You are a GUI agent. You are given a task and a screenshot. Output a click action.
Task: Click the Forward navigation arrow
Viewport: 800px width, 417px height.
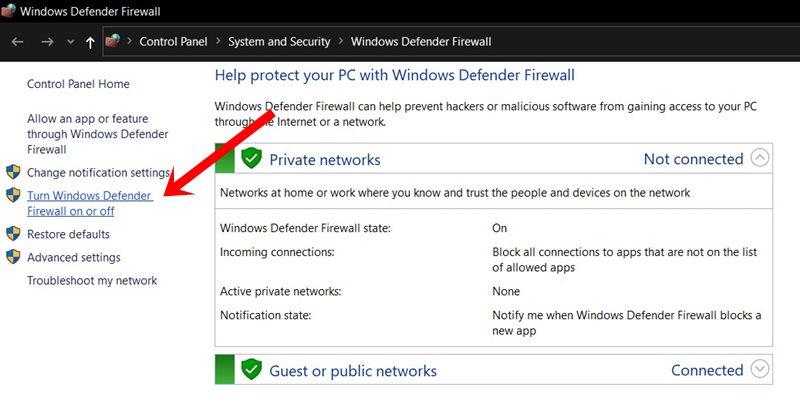tap(47, 42)
